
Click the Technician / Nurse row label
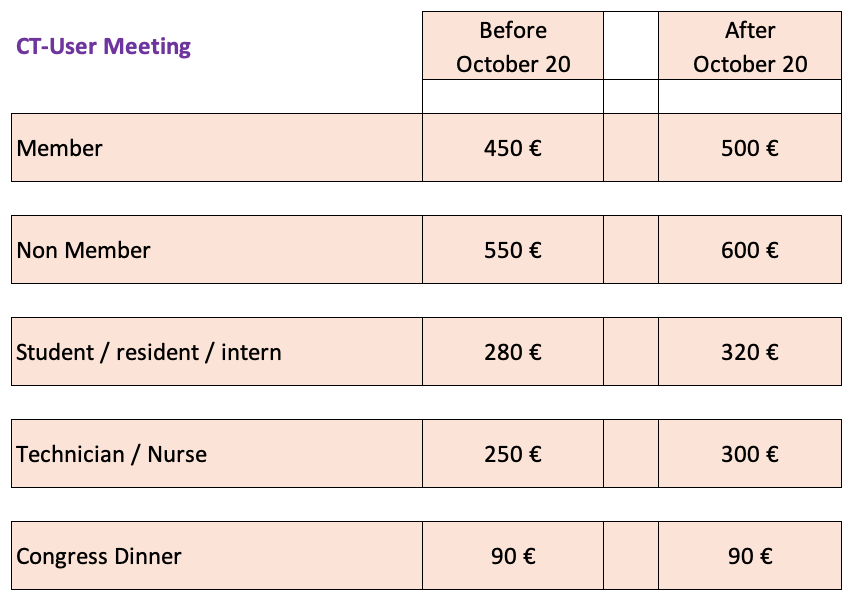point(112,454)
